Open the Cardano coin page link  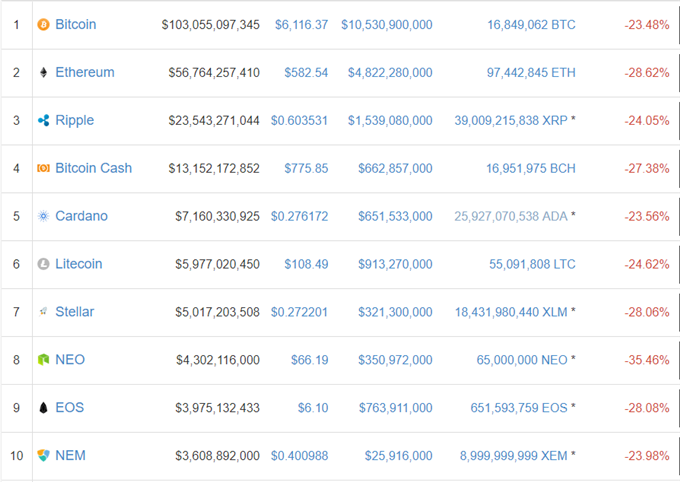pos(82,216)
